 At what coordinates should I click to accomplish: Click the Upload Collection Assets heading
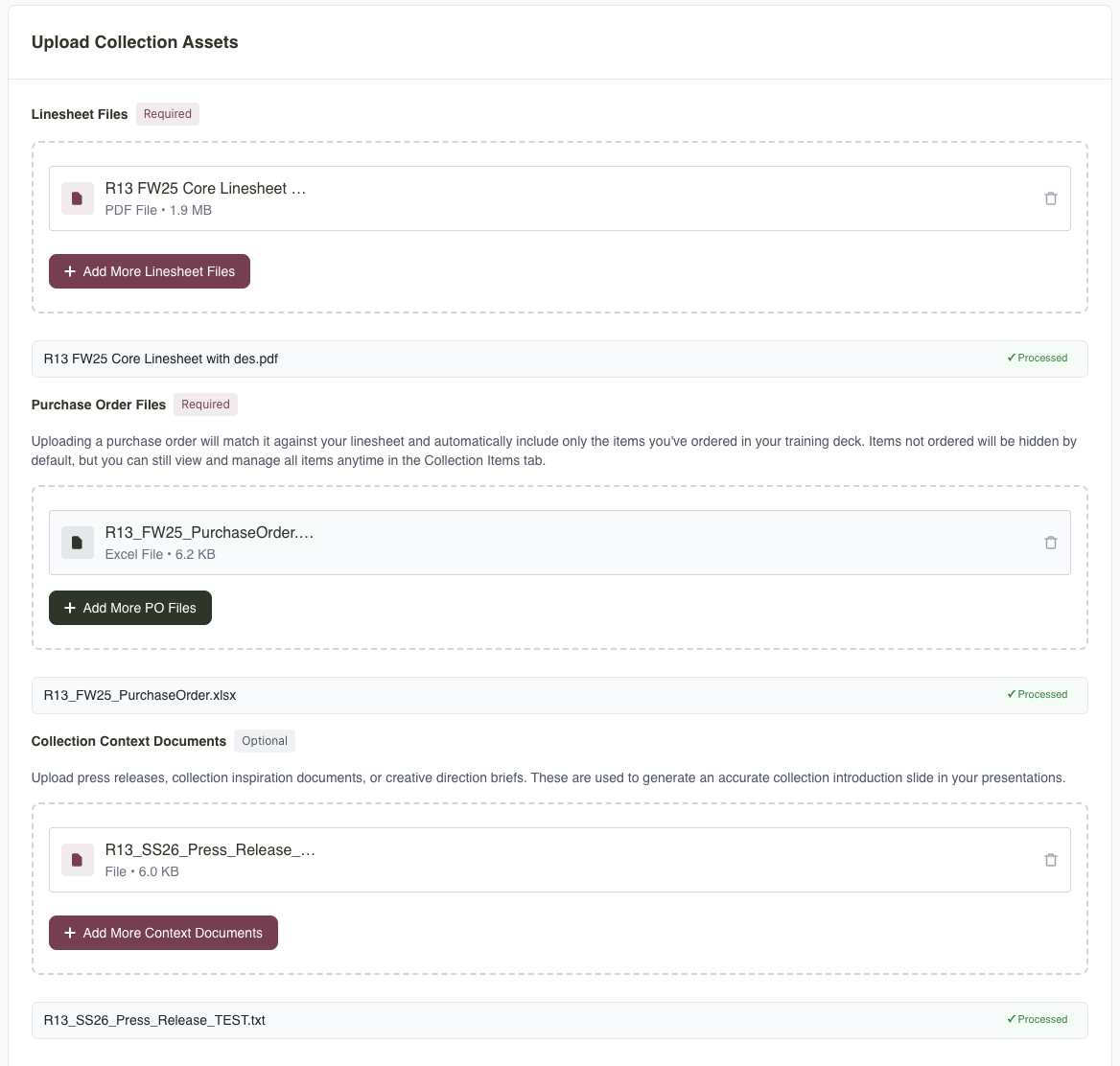[x=134, y=42]
